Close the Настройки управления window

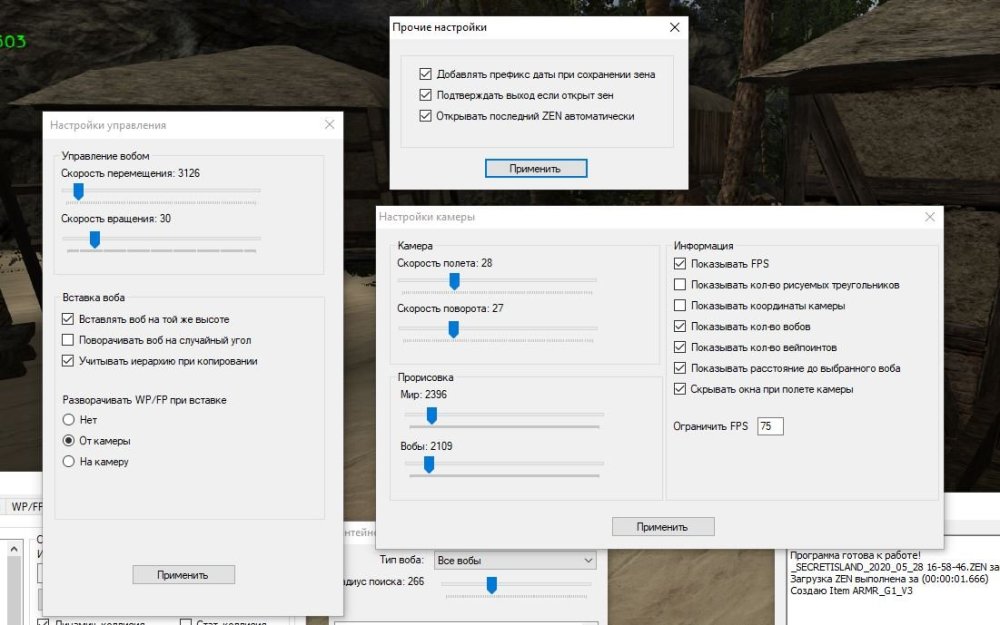329,125
